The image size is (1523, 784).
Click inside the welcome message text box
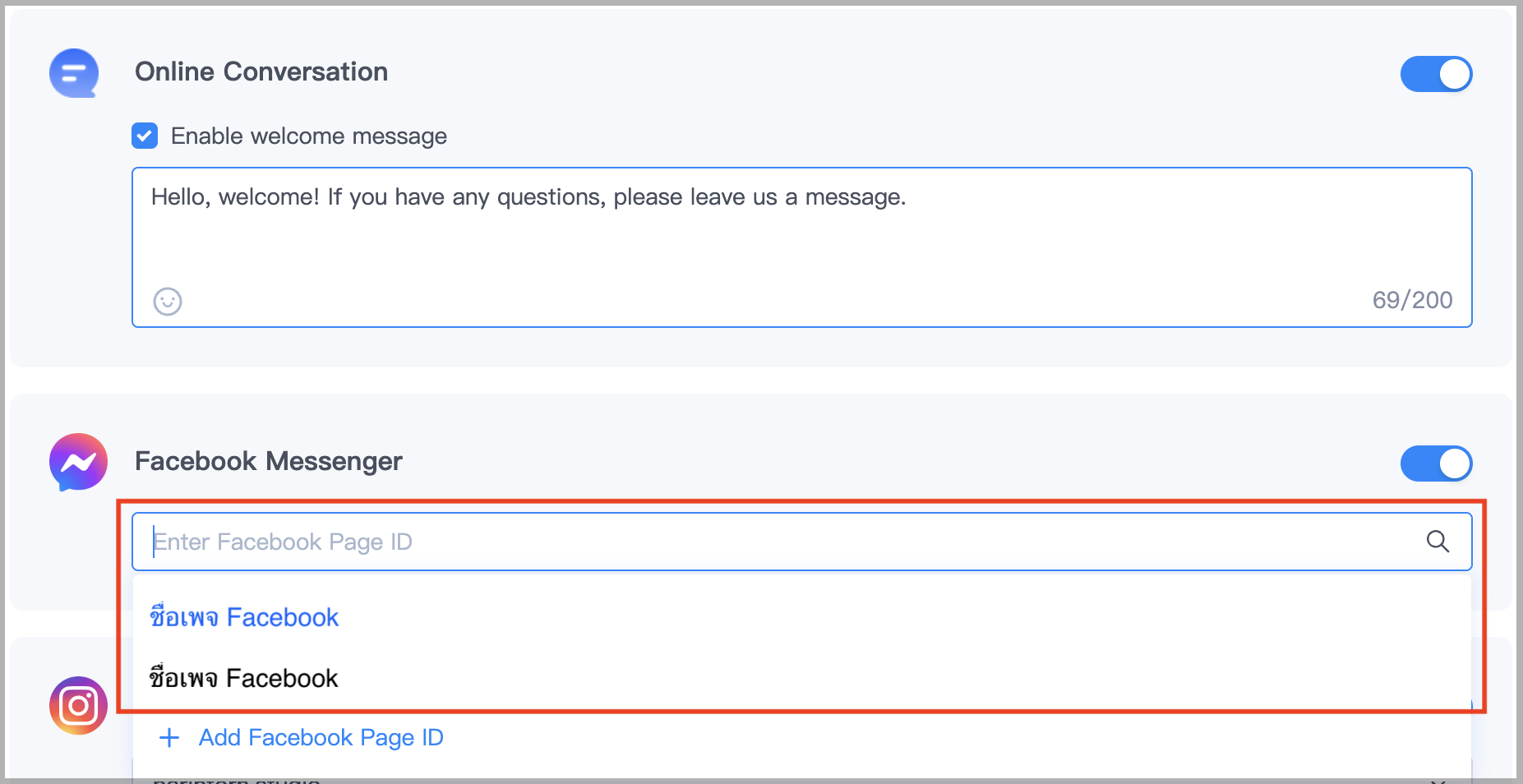[801, 247]
